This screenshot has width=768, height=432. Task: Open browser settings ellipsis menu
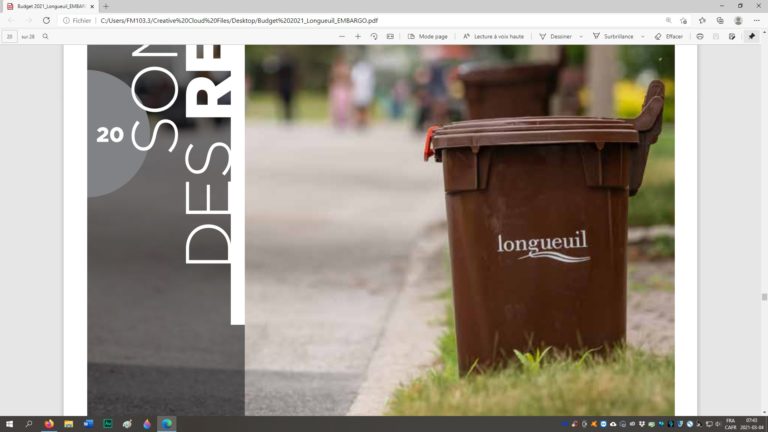click(755, 20)
